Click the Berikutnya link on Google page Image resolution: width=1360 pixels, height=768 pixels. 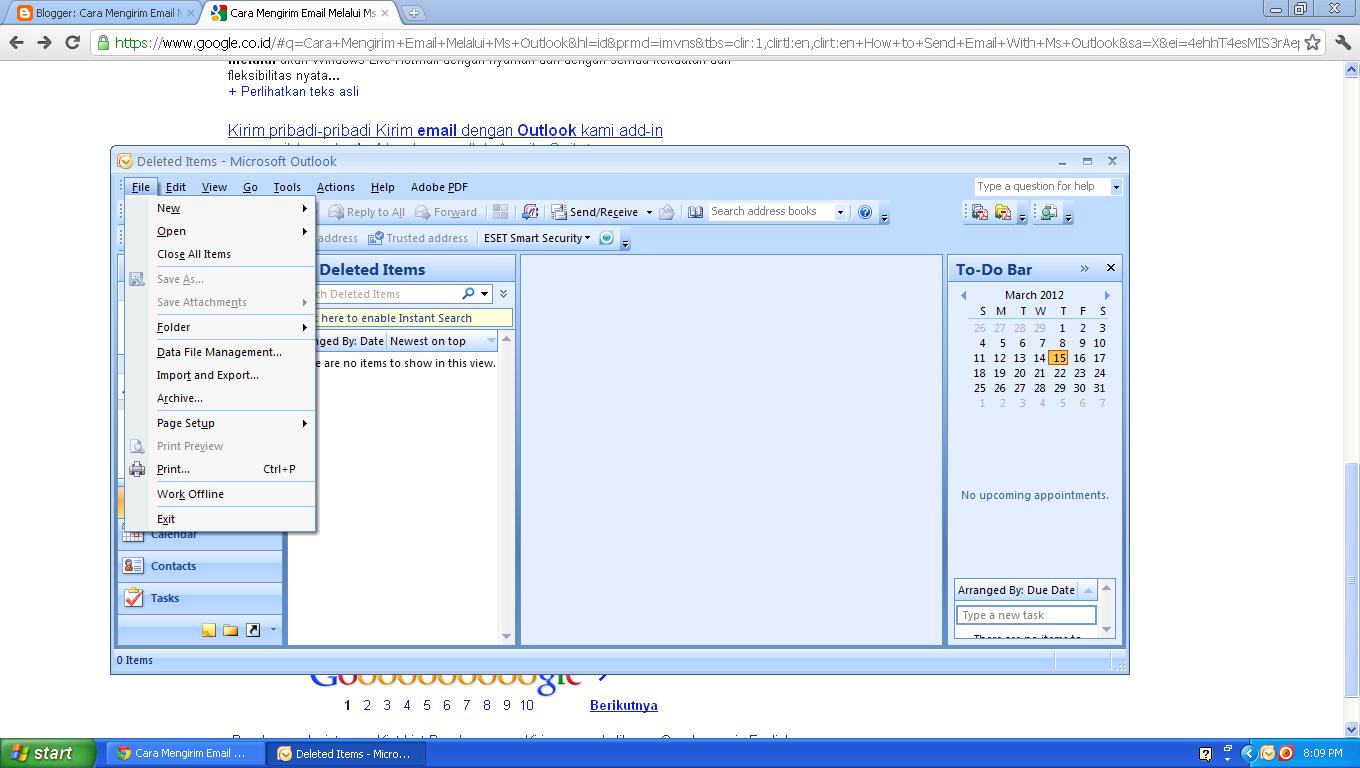pyautogui.click(x=624, y=705)
